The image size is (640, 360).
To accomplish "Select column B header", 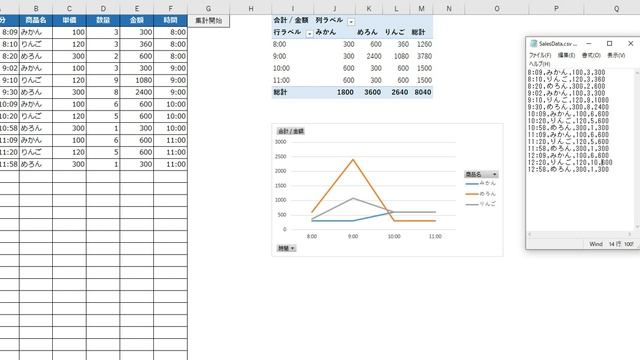I will (36, 8).
